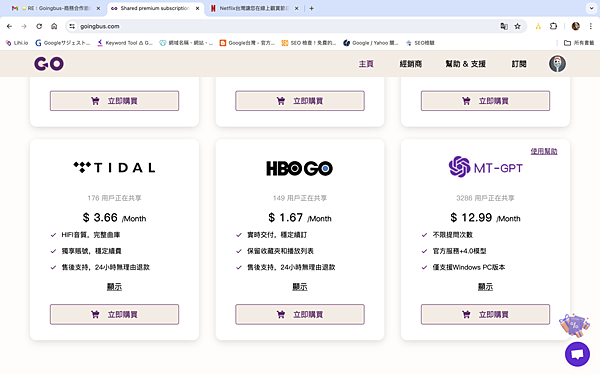Viewport: 600px width, 375px height.
Task: Close the Gmail tab
Action: pos(98,8)
